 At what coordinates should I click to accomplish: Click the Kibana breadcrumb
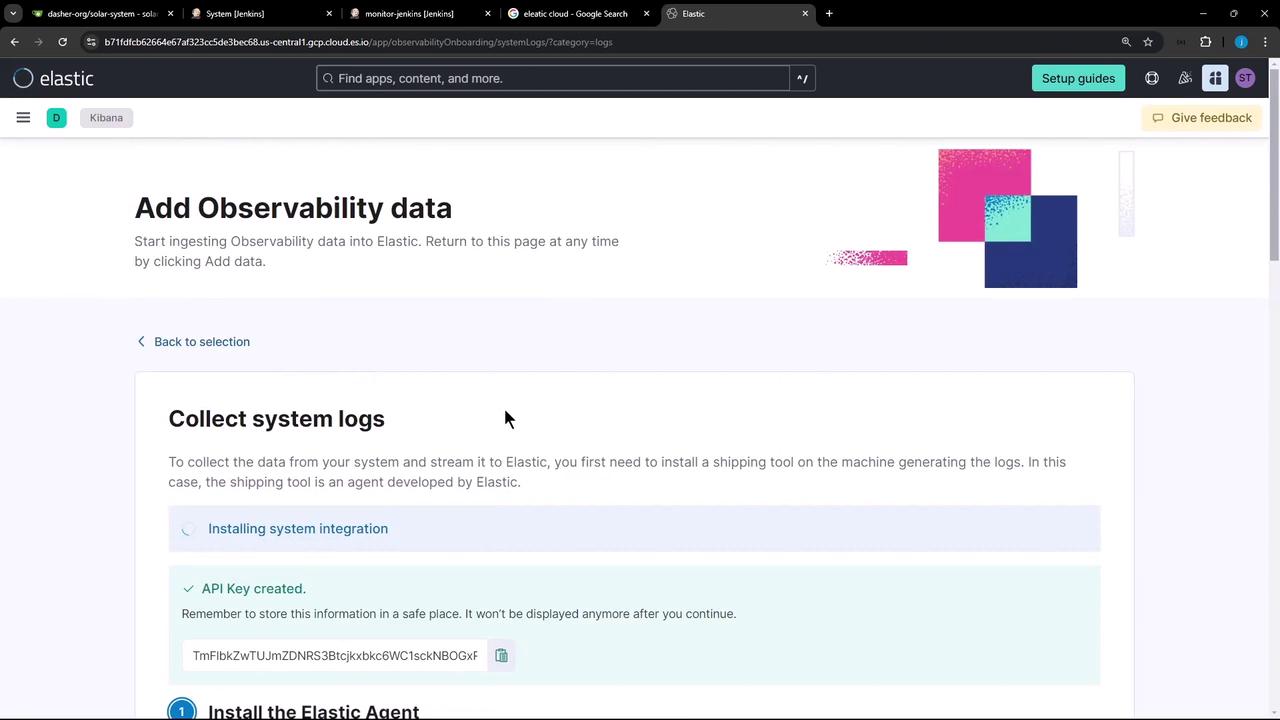pyautogui.click(x=106, y=118)
